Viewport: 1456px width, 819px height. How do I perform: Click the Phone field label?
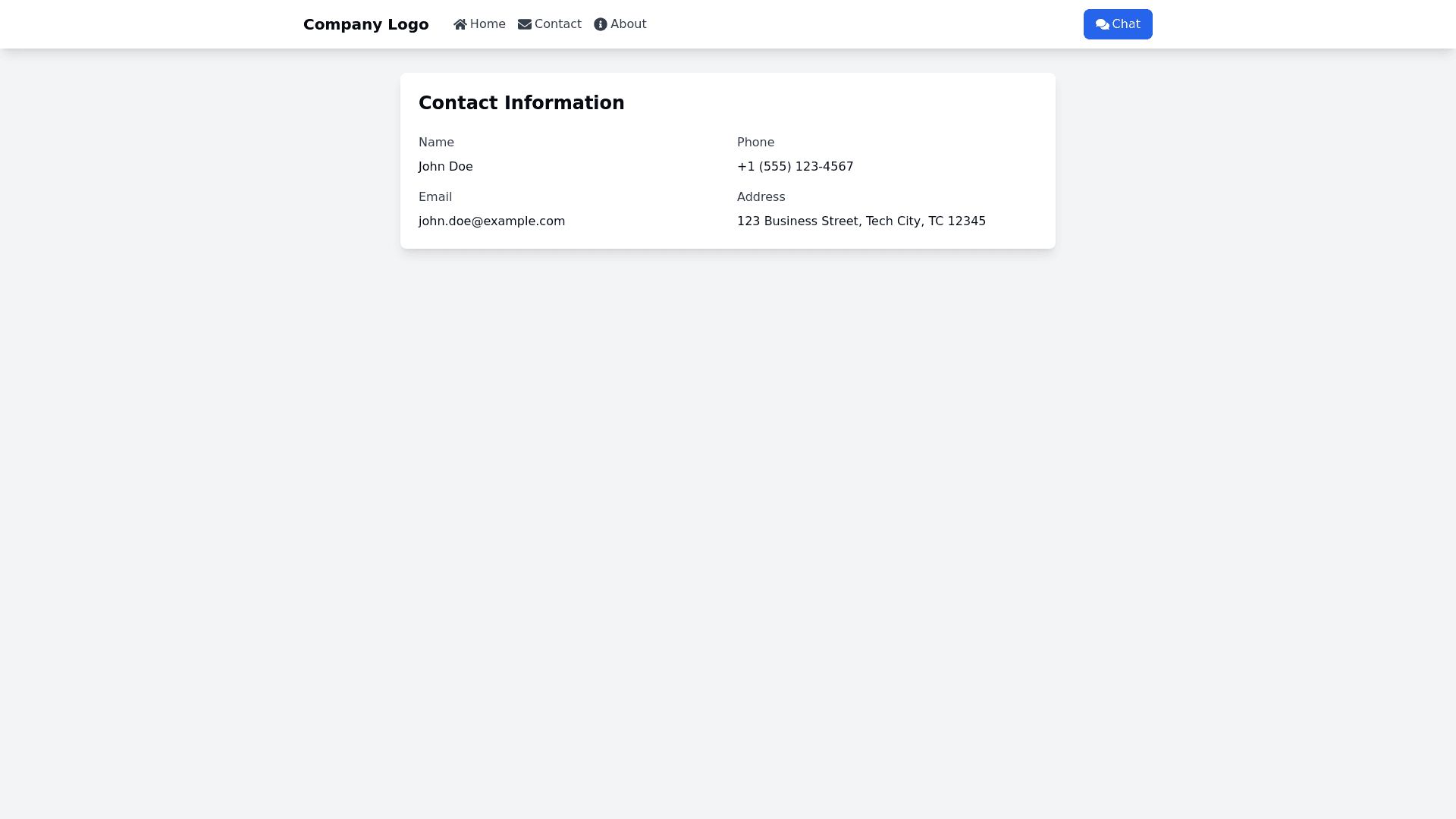[755, 142]
